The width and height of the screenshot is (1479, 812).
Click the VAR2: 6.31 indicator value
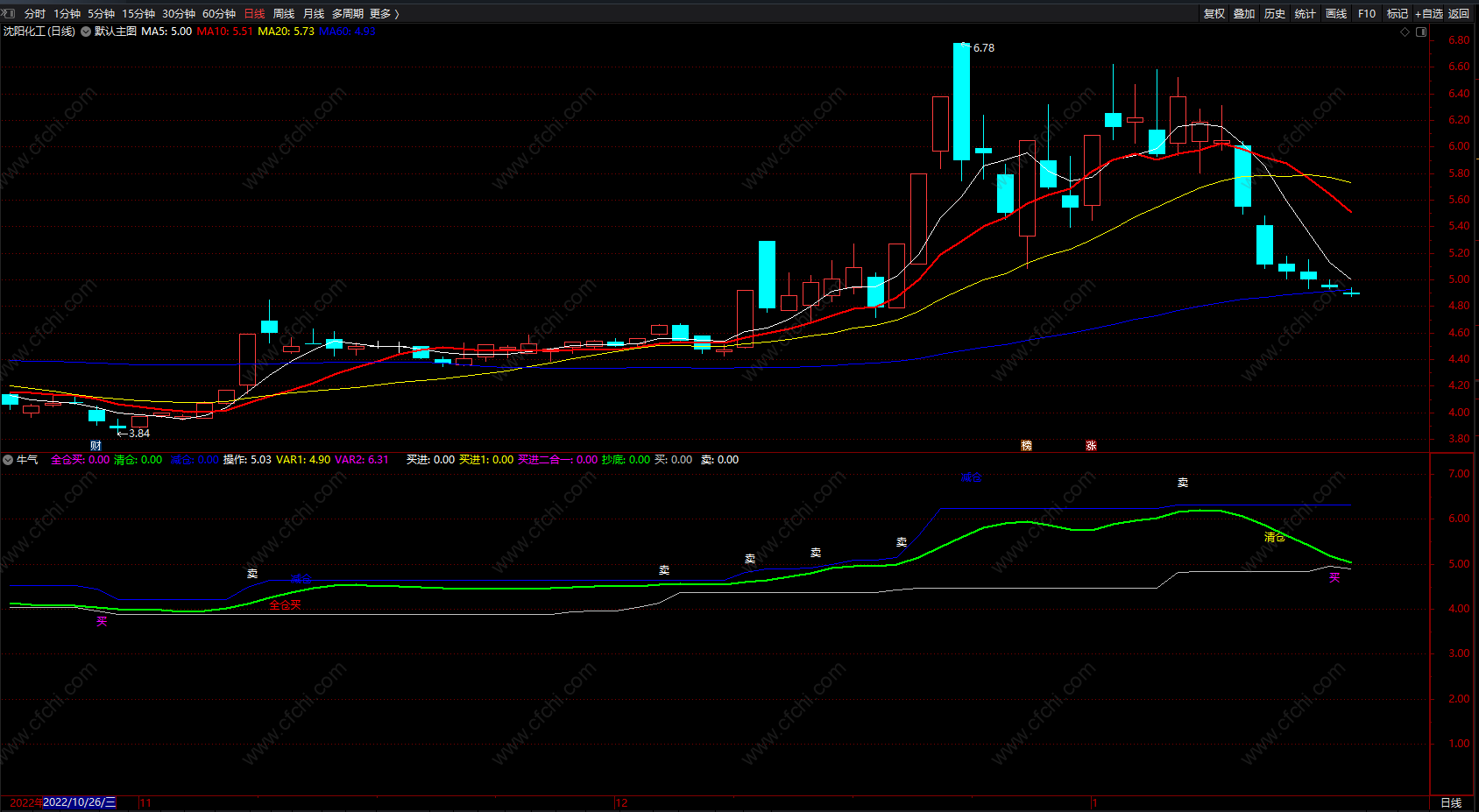pyautogui.click(x=361, y=460)
